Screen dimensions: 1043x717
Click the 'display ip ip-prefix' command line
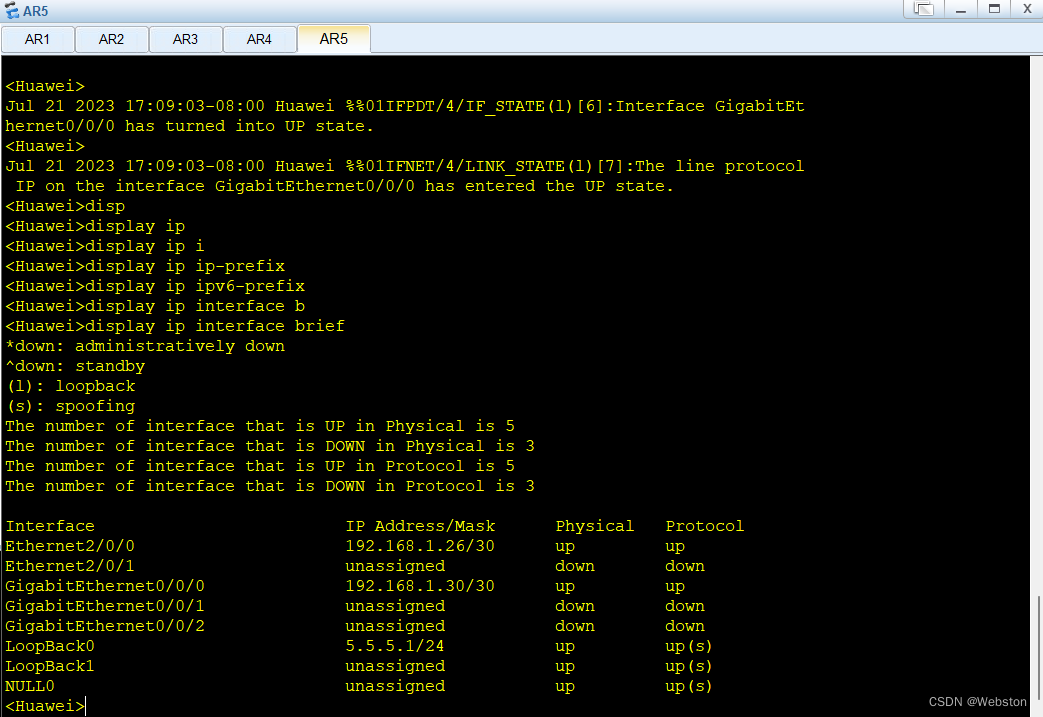[x=145, y=266]
